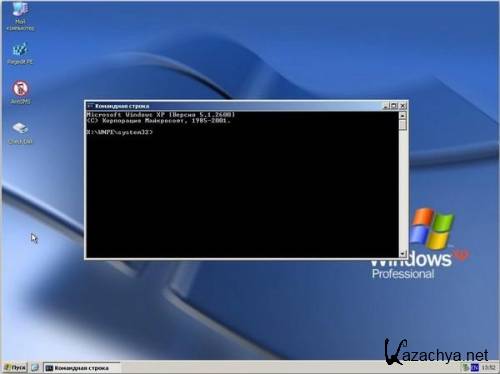Select the AntiSMS desktop icon

tap(20, 92)
